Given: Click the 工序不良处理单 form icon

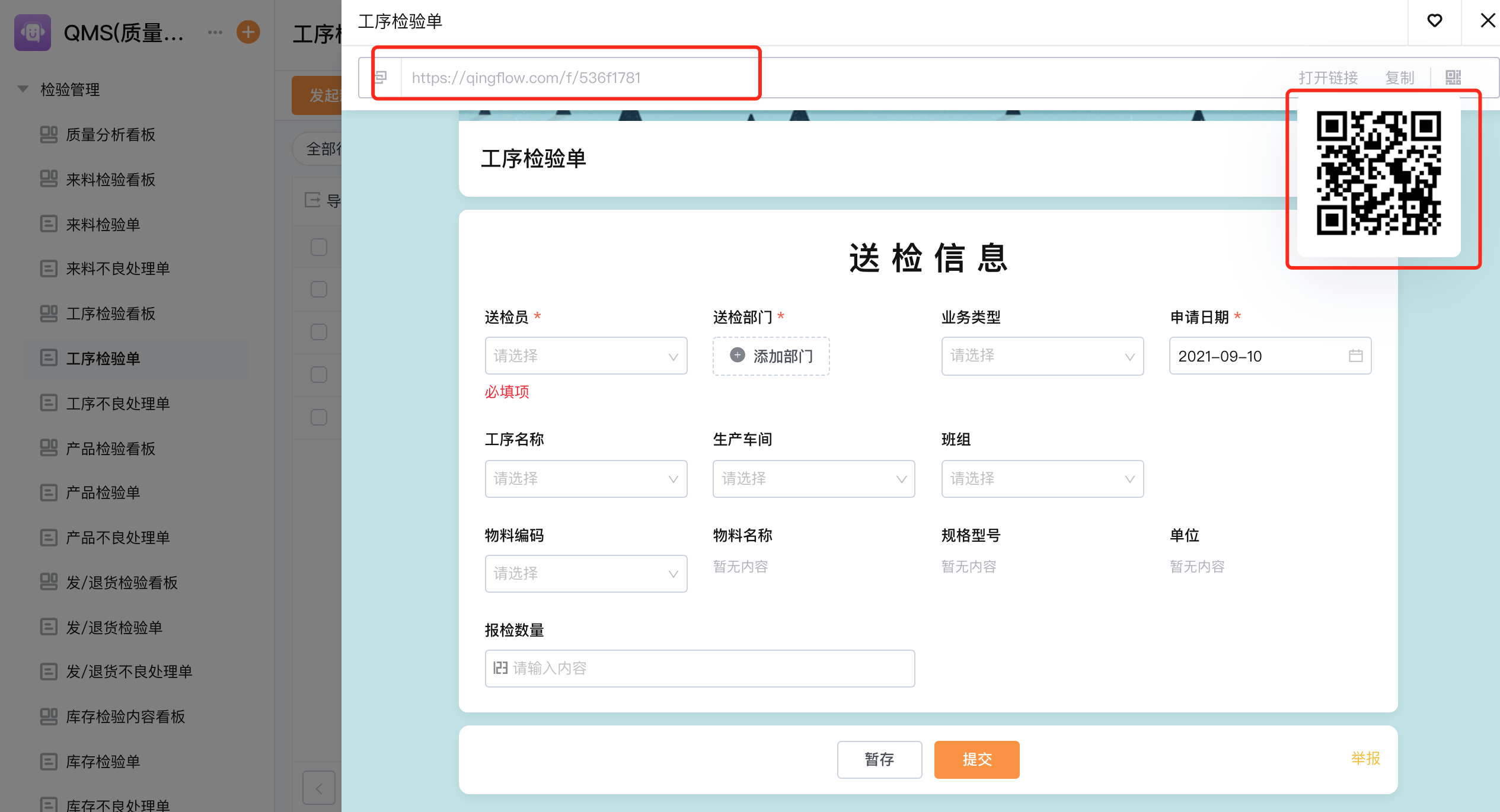Looking at the screenshot, I should tap(49, 403).
